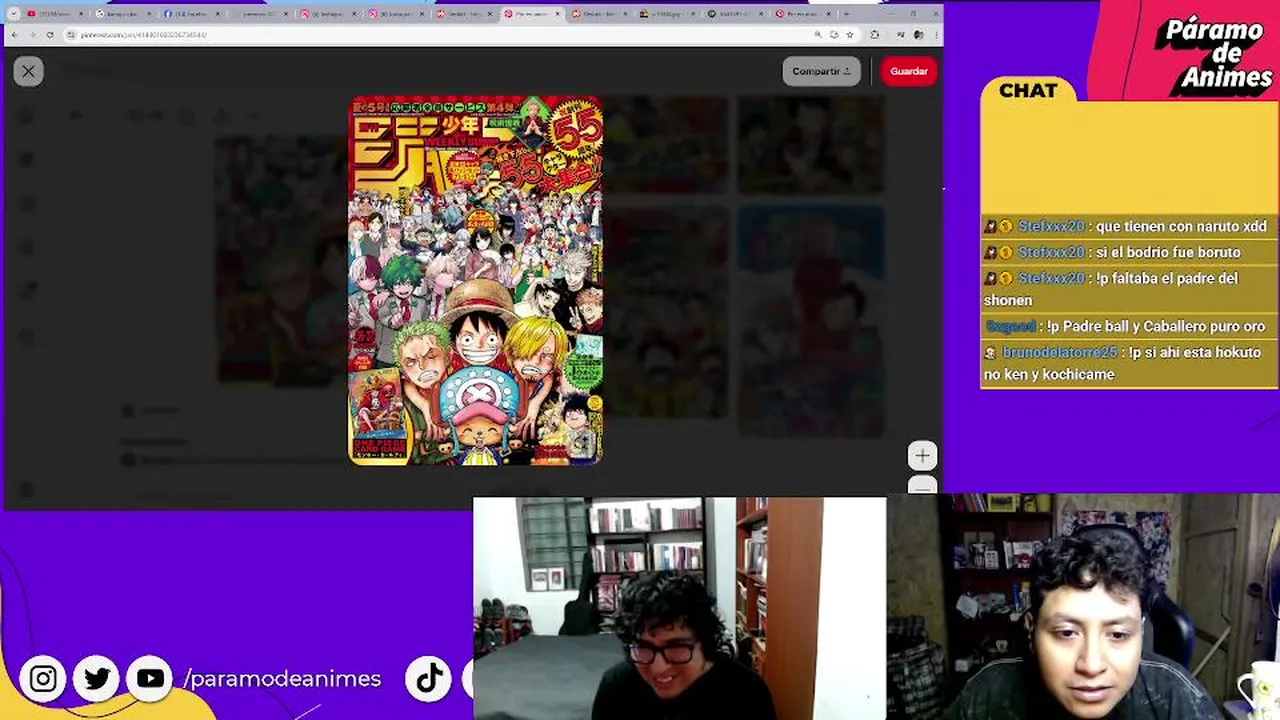
Task: Click the /paramodeanimes handle text
Action: (x=282, y=678)
